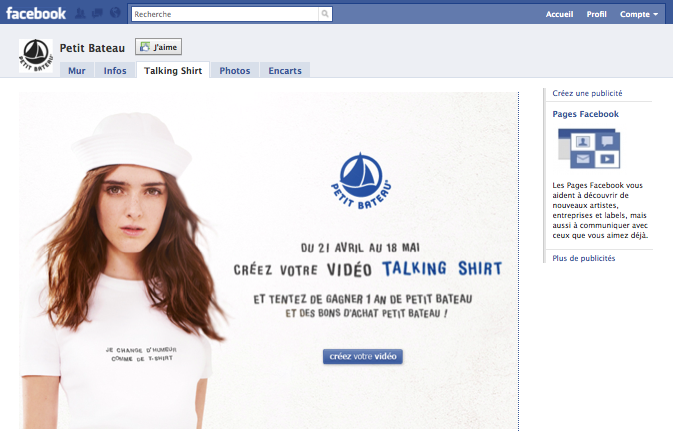Image resolution: width=673 pixels, height=440 pixels.
Task: Click the Petit Bateau page title
Action: [x=92, y=48]
